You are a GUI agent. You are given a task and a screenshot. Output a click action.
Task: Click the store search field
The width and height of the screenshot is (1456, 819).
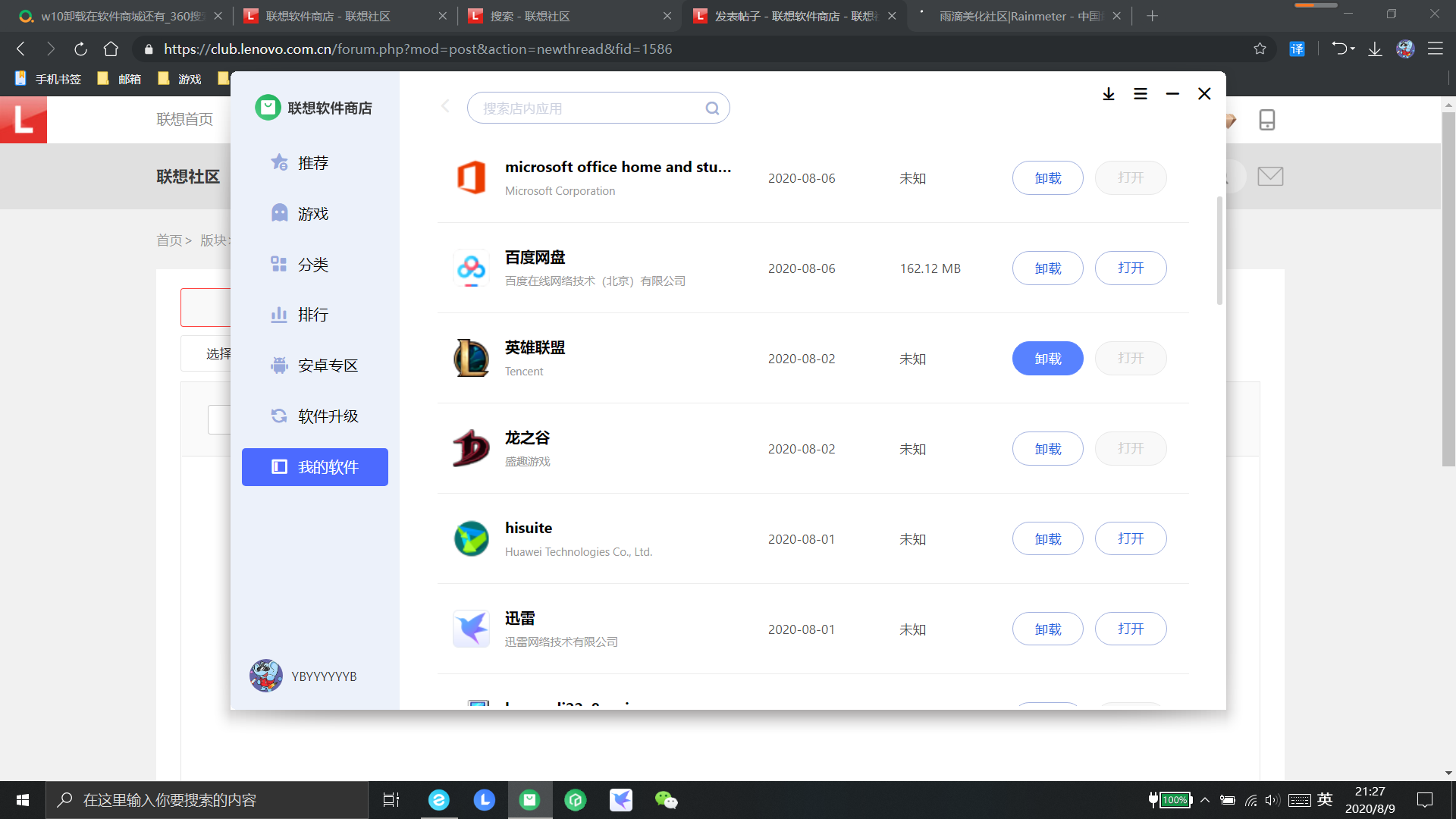pos(598,108)
